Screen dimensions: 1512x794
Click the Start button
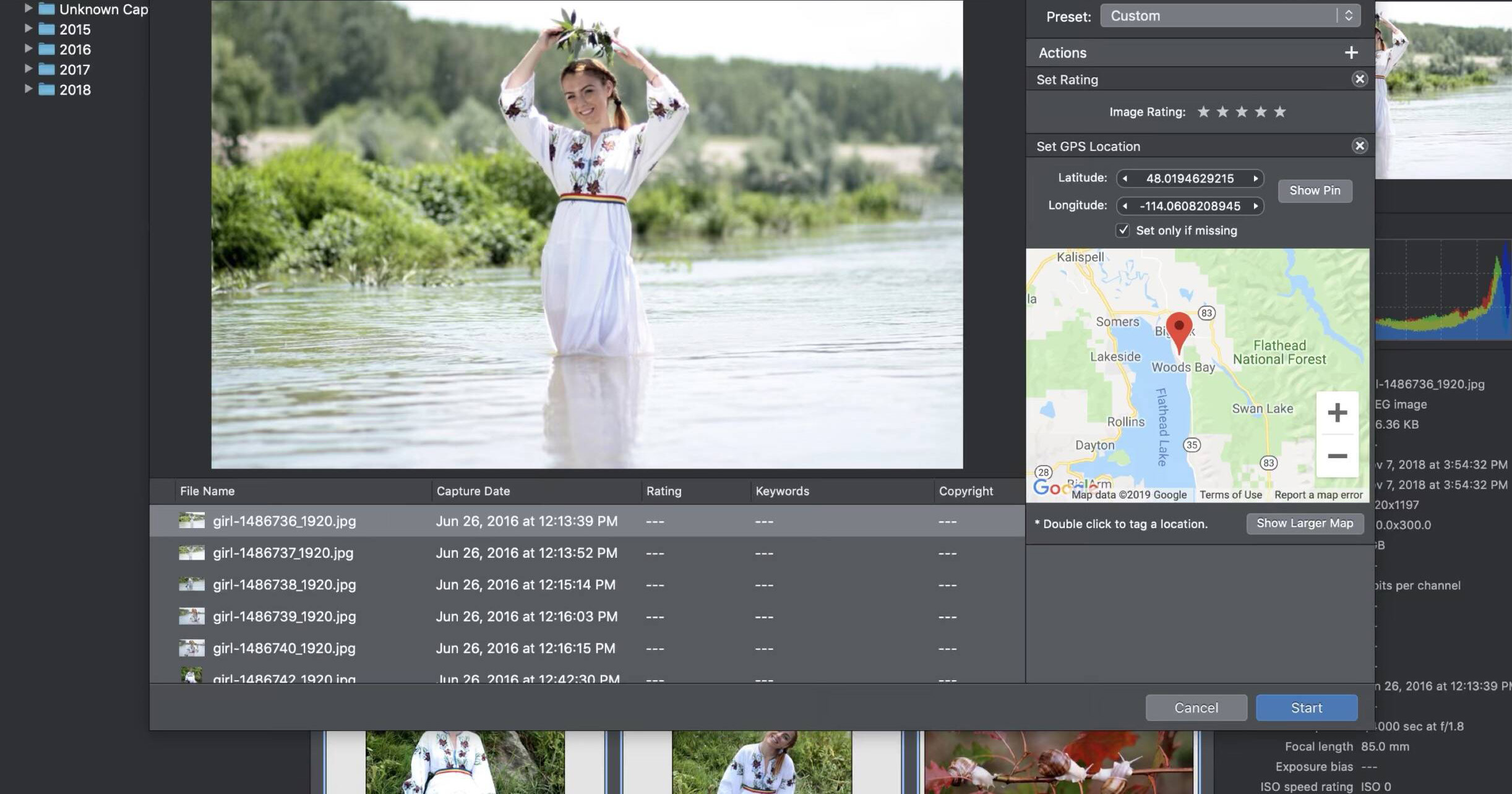coord(1306,707)
